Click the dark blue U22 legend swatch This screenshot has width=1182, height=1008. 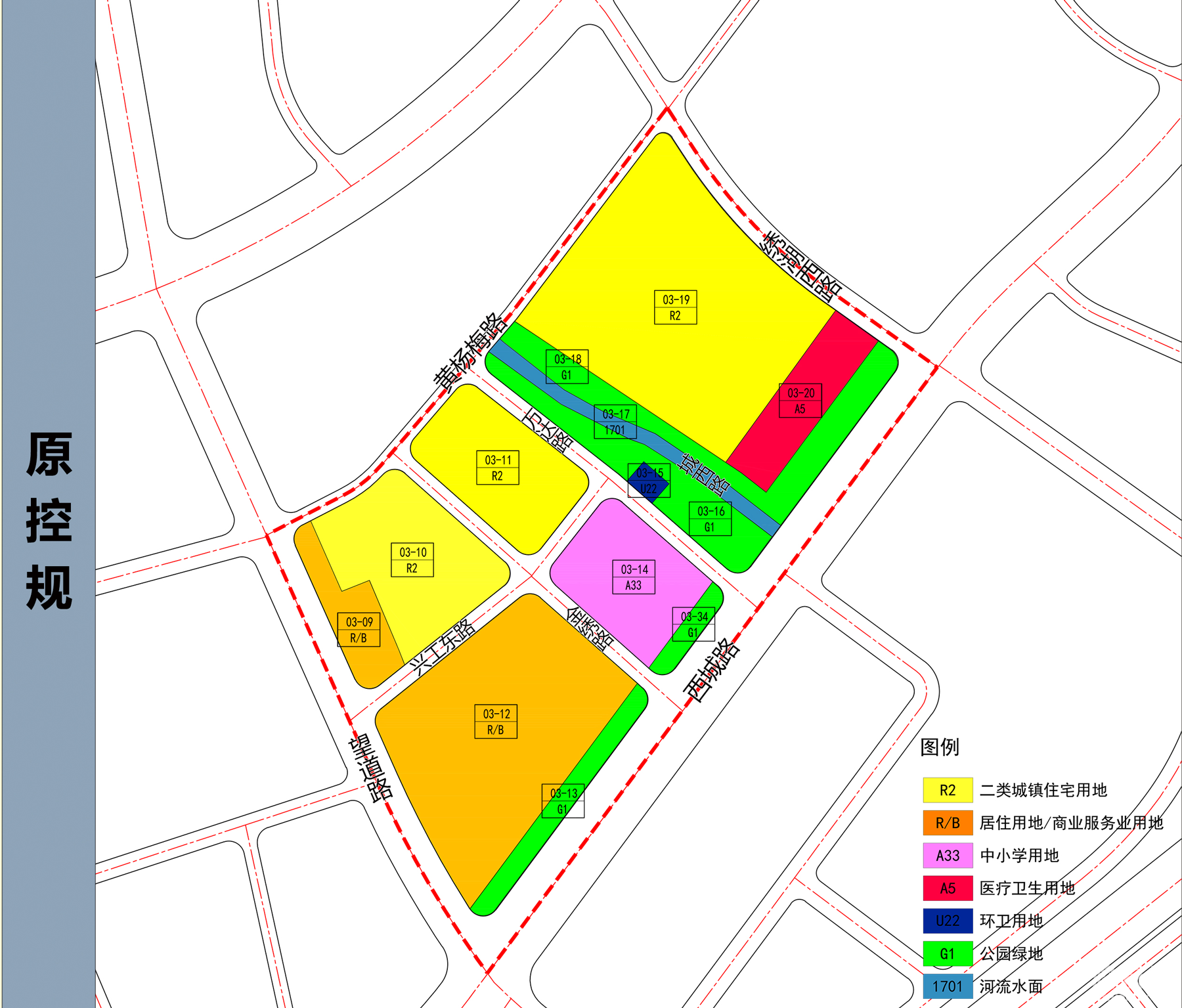point(947,921)
